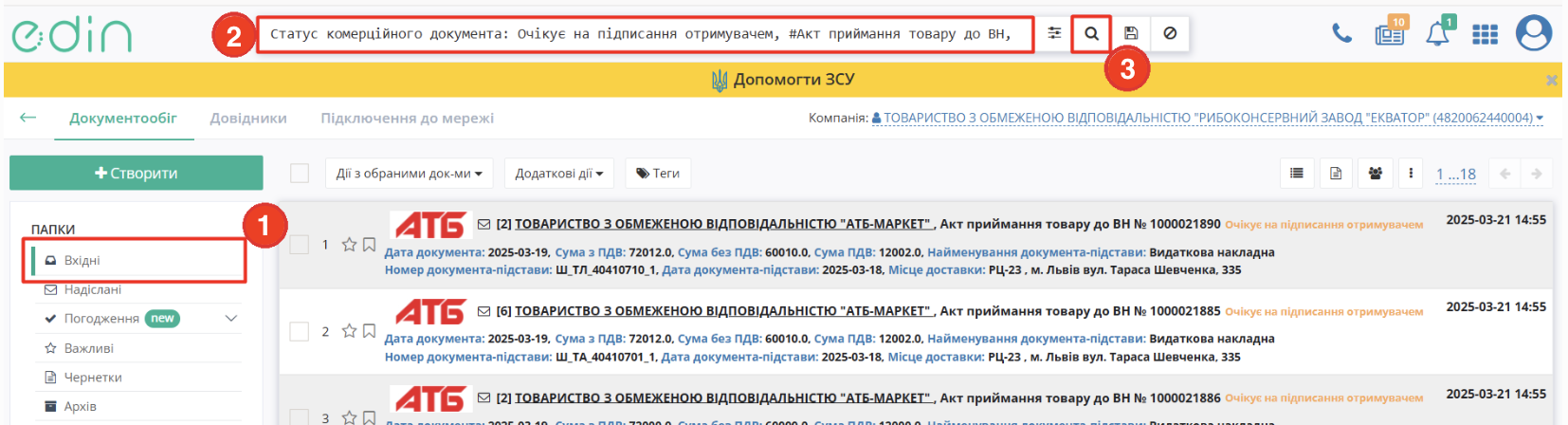Star document № 1000021885
The image size is (1568, 425).
(x=349, y=331)
